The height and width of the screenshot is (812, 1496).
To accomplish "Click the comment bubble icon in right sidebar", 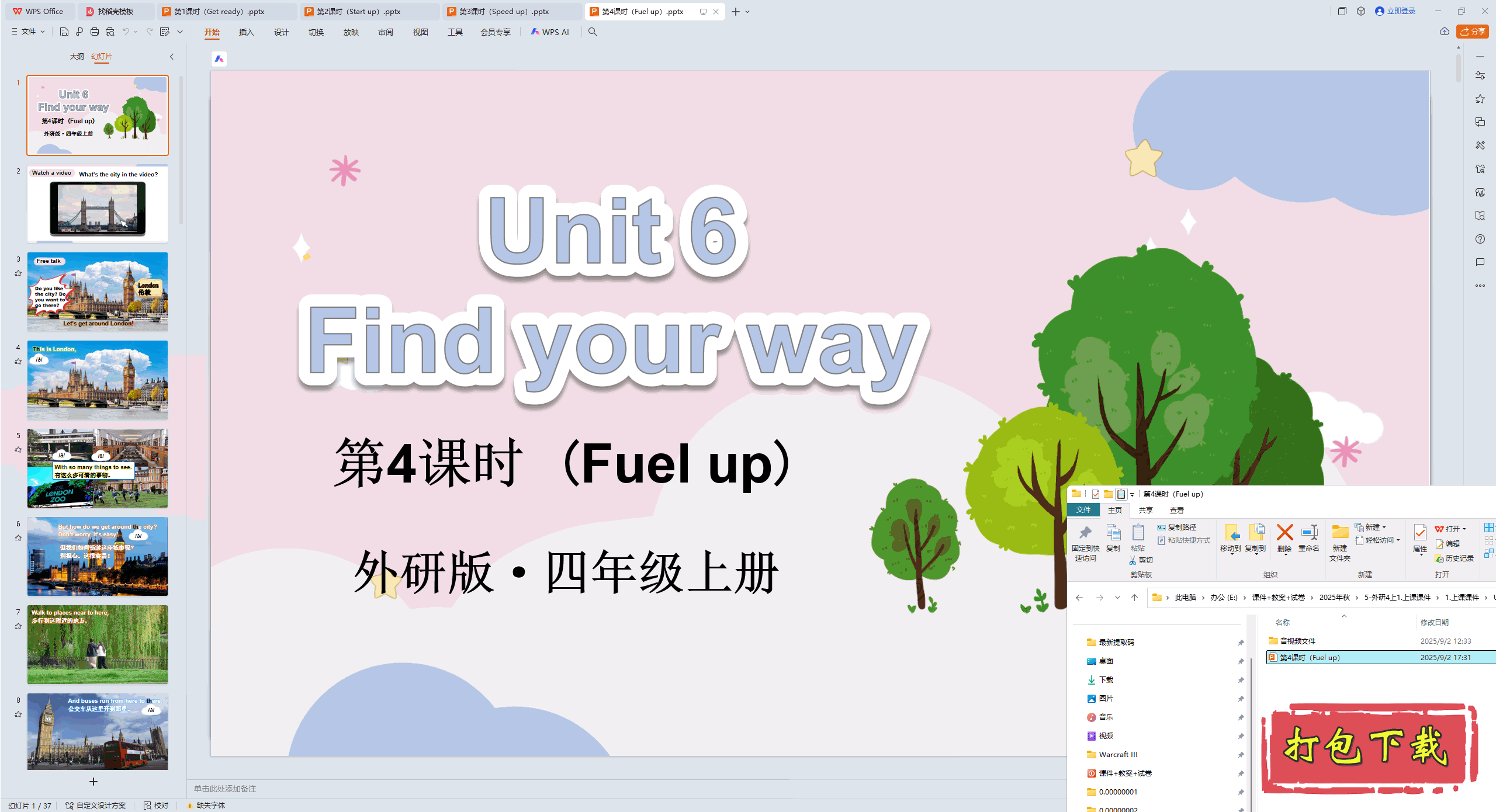I will click(x=1480, y=262).
